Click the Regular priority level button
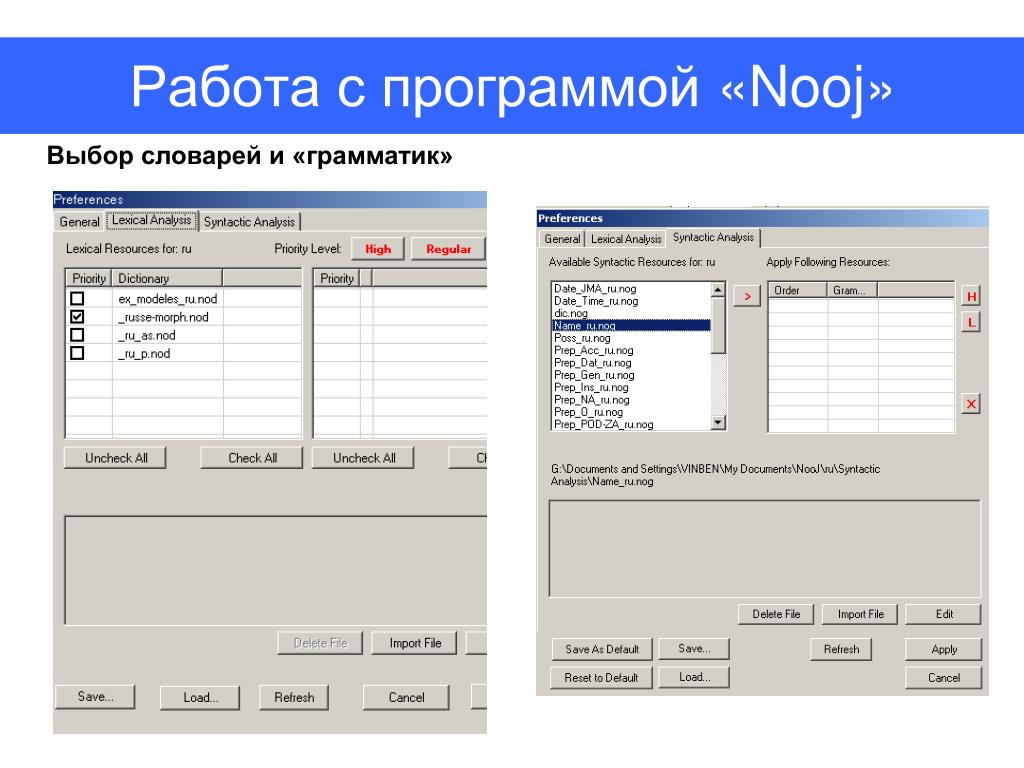Viewport: 1024px width, 768px height. [449, 249]
